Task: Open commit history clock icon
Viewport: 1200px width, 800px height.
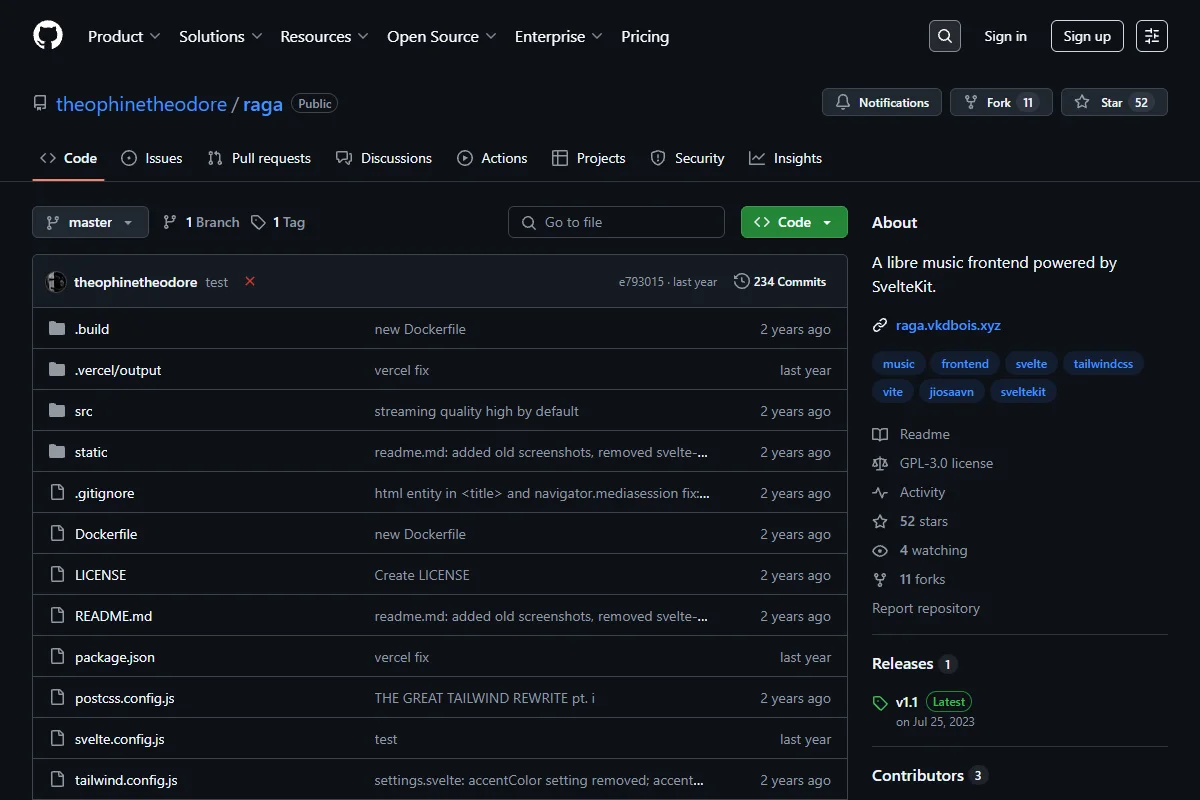Action: click(x=741, y=281)
